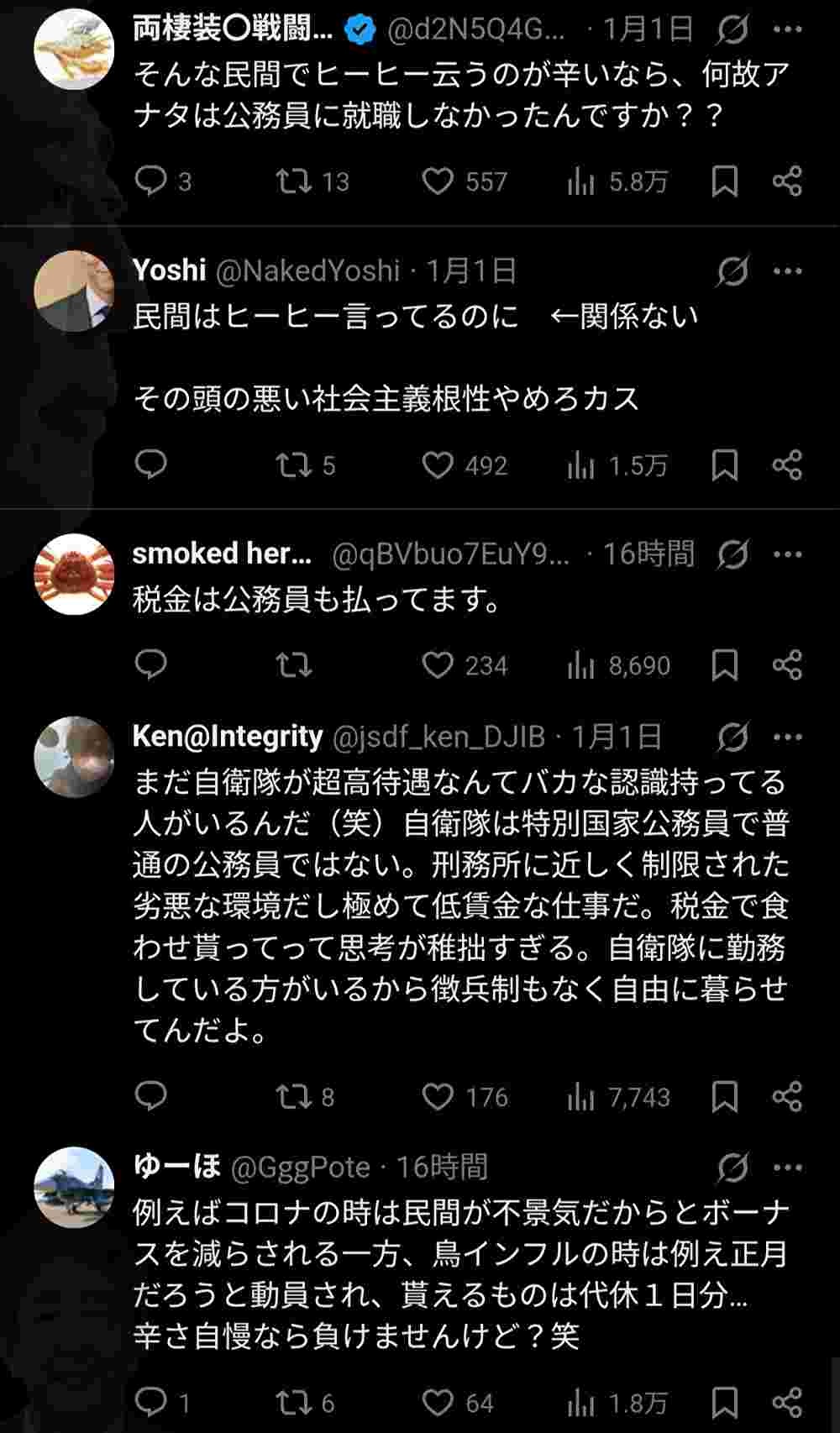Share the smoked her... tweet
840x1433 pixels.
click(787, 665)
